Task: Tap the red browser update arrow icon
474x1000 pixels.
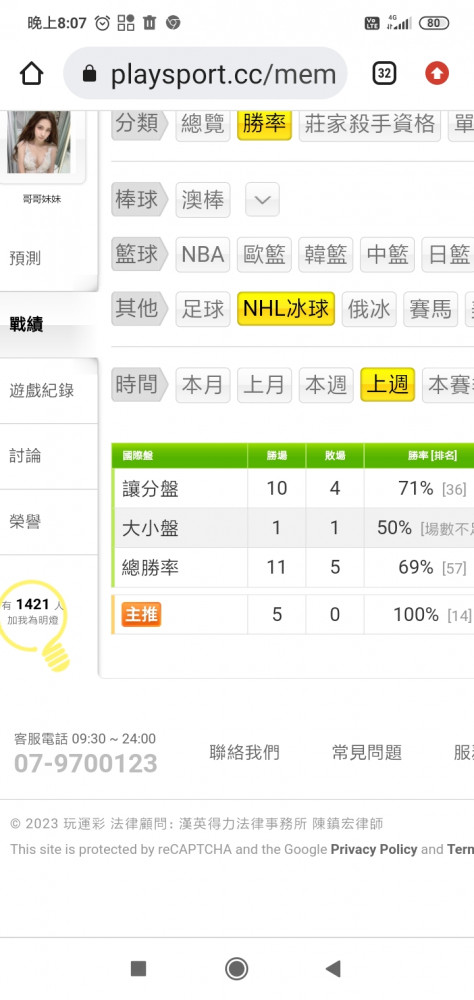Action: (437, 73)
